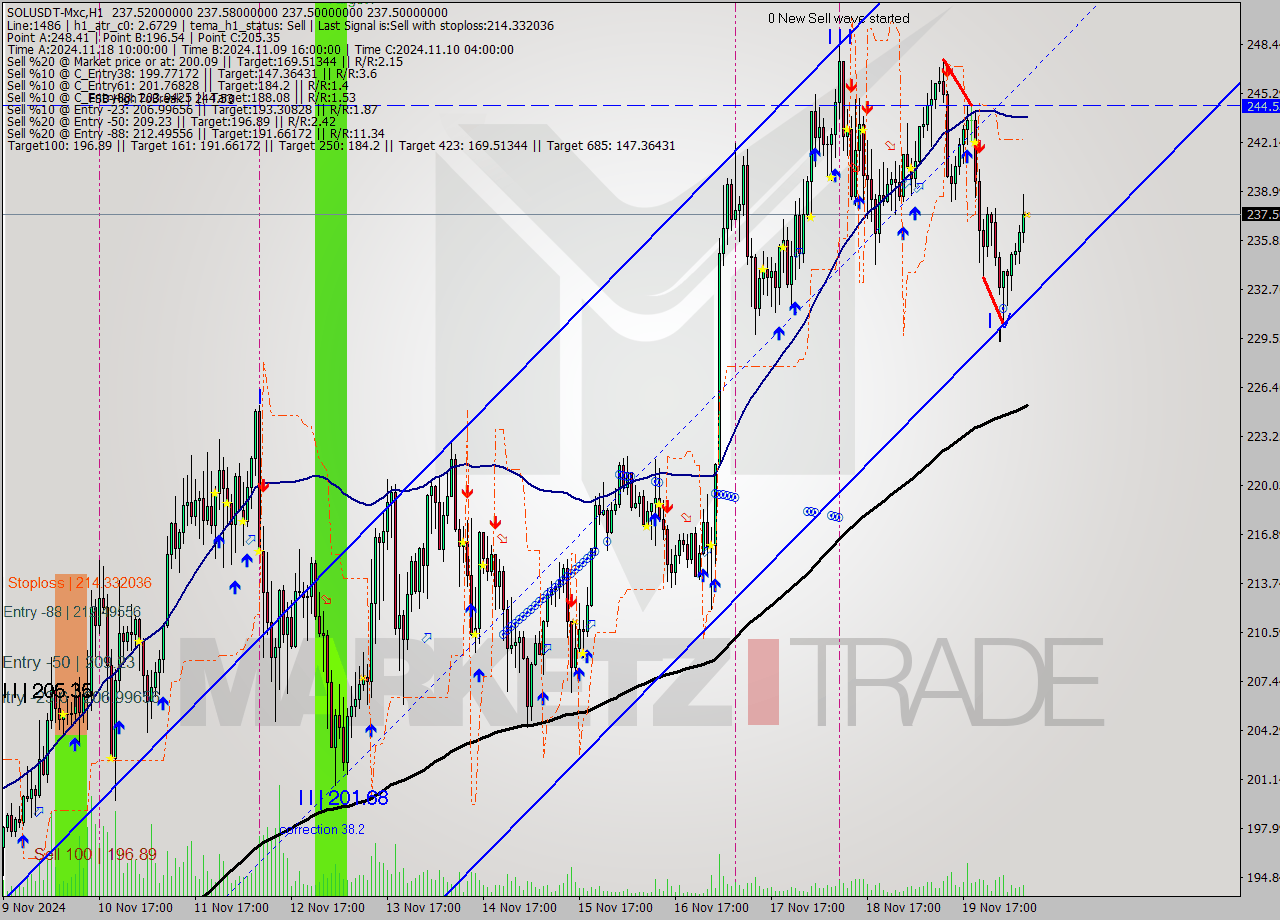Click the 'Sell 100 | 196.89' label
The width and height of the screenshot is (1280, 920).
tap(96, 854)
